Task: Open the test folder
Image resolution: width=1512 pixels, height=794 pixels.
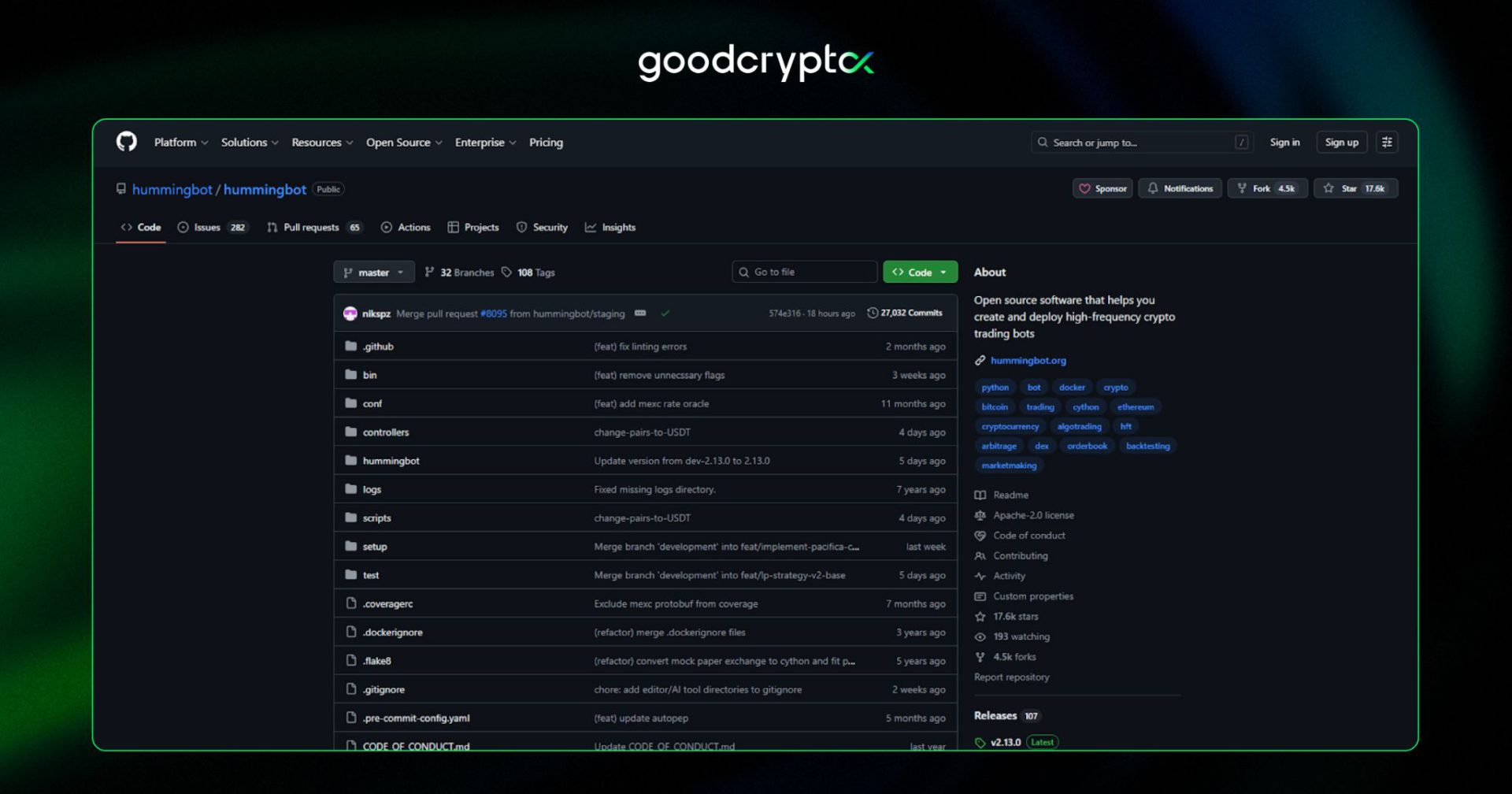Action: (x=371, y=576)
